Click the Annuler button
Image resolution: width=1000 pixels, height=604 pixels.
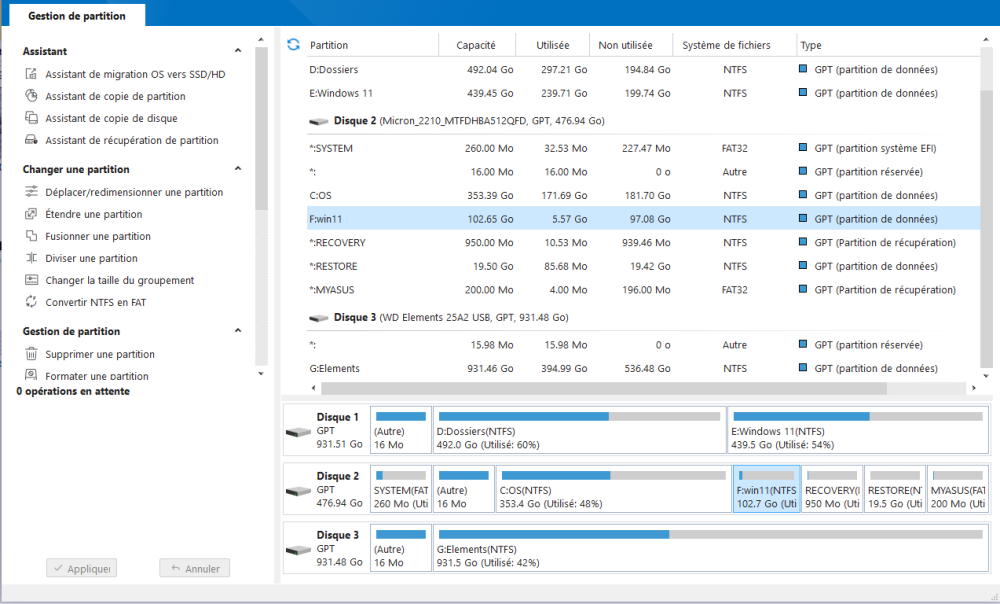[x=195, y=568]
